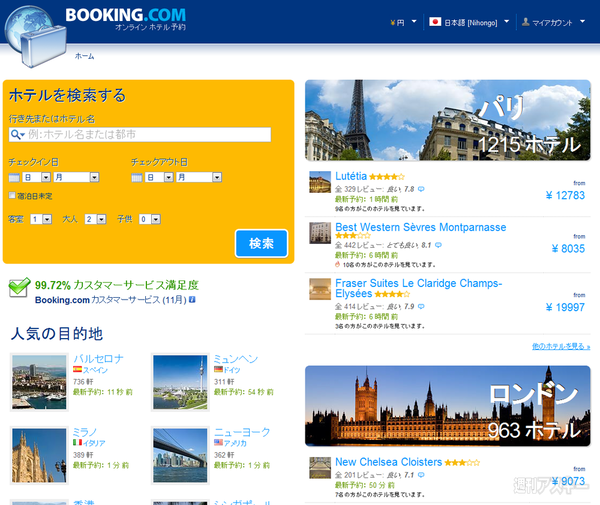Focus the destination or hotel name field
Image resolution: width=600 pixels, height=505 pixels.
tap(140, 135)
